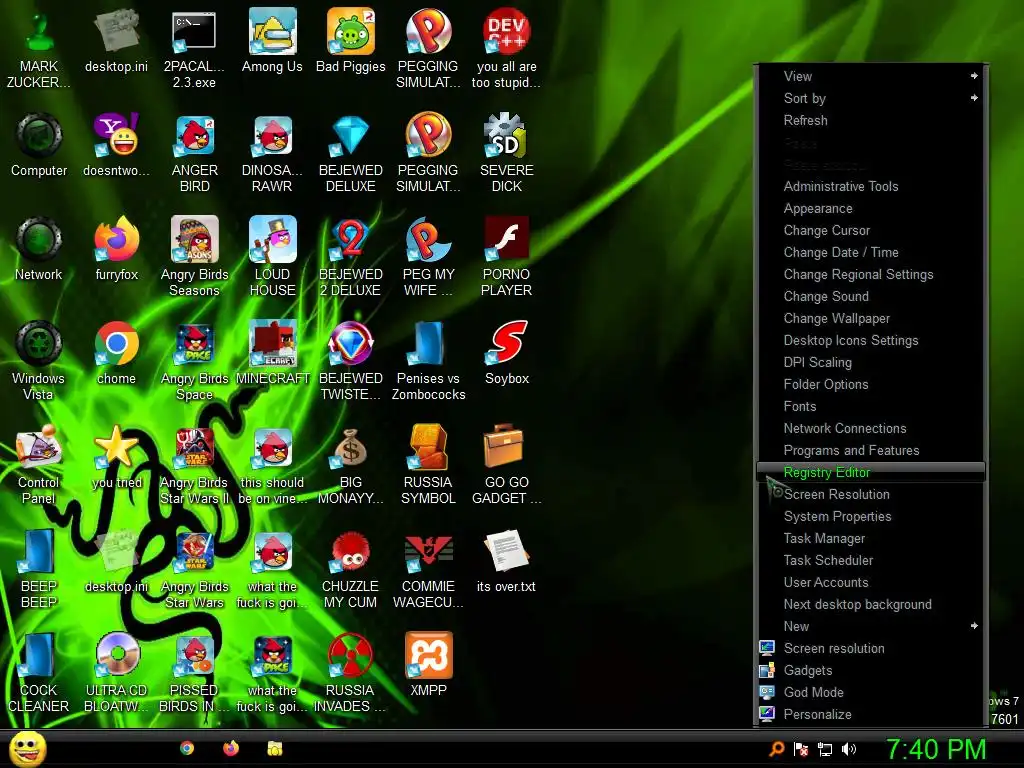This screenshot has width=1024, height=768.
Task: Click the MARK ZUCKER desktop icon
Action: pyautogui.click(x=39, y=49)
